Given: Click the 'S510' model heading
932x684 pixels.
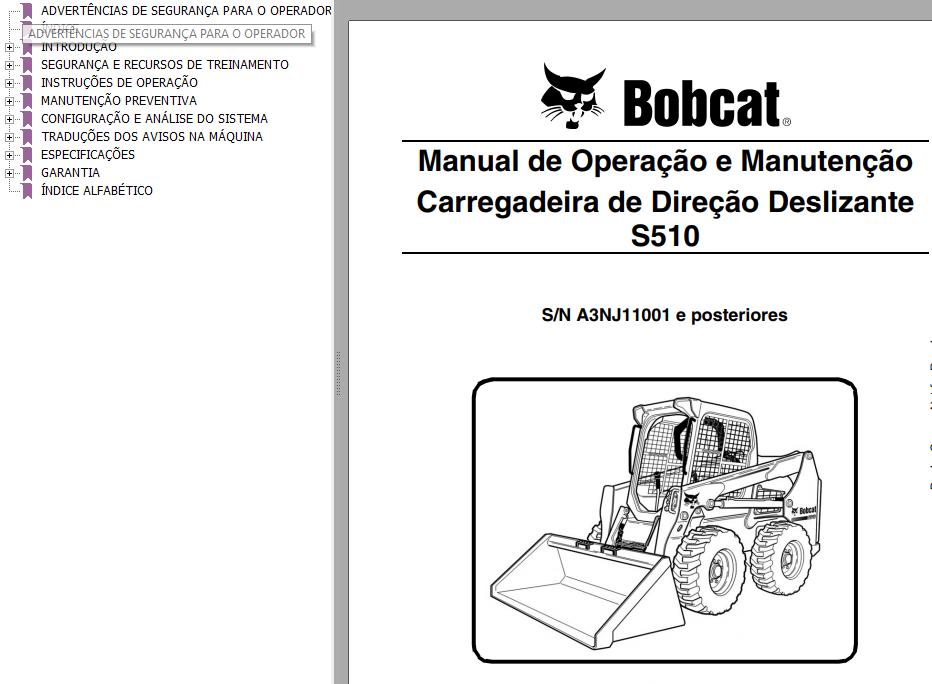Looking at the screenshot, I should click(x=665, y=236).
